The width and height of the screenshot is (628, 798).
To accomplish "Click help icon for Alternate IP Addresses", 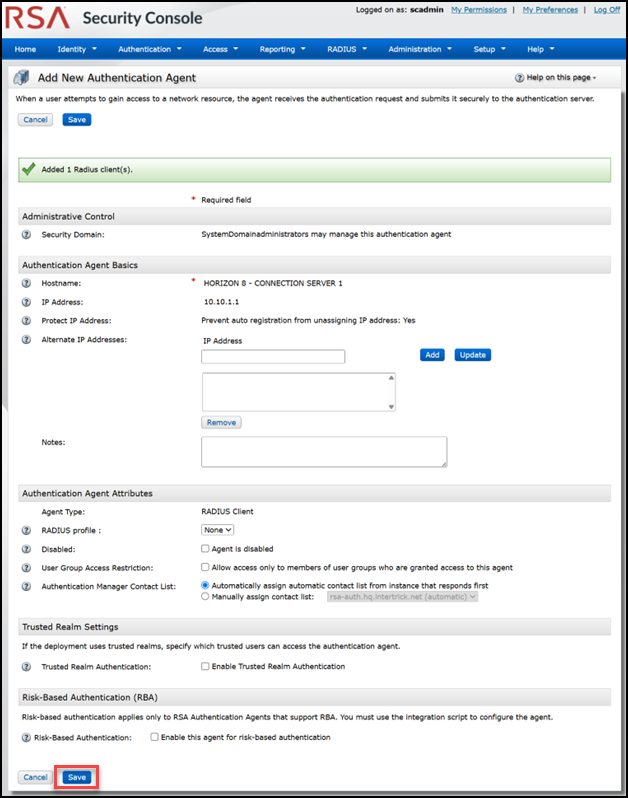I will (x=26, y=339).
